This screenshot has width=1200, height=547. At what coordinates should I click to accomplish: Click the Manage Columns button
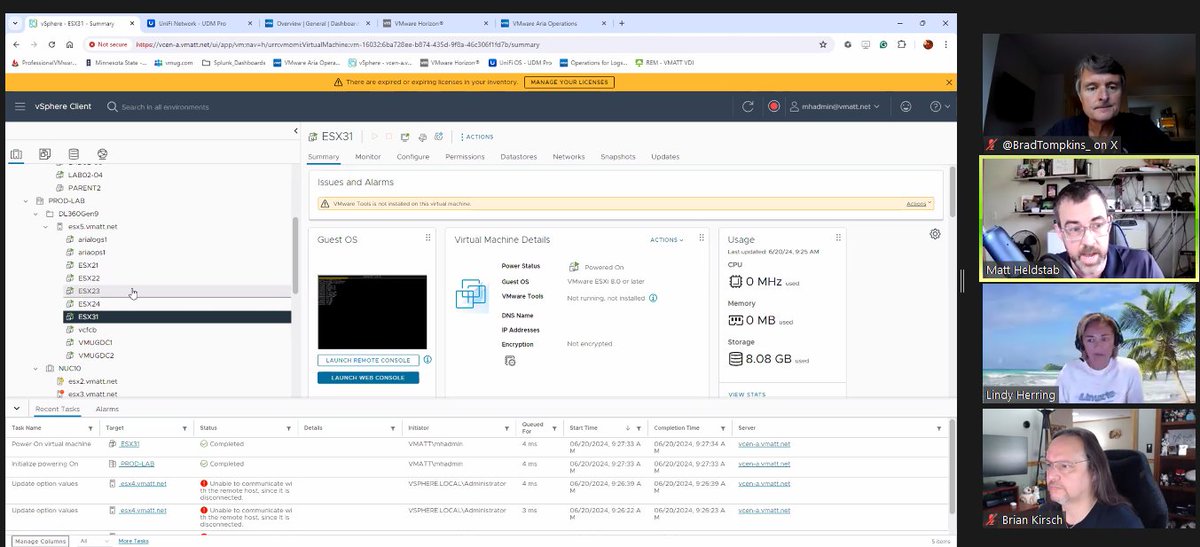coord(41,541)
